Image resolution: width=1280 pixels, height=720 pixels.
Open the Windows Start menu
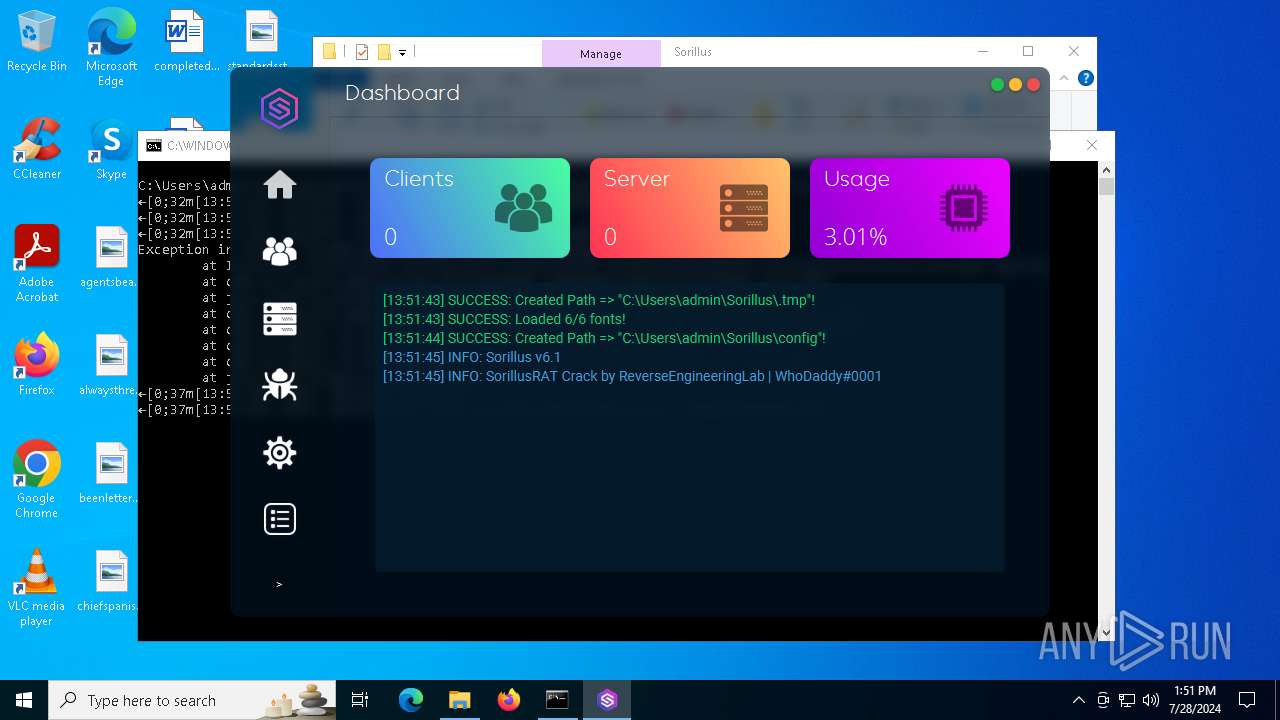pyautogui.click(x=24, y=700)
